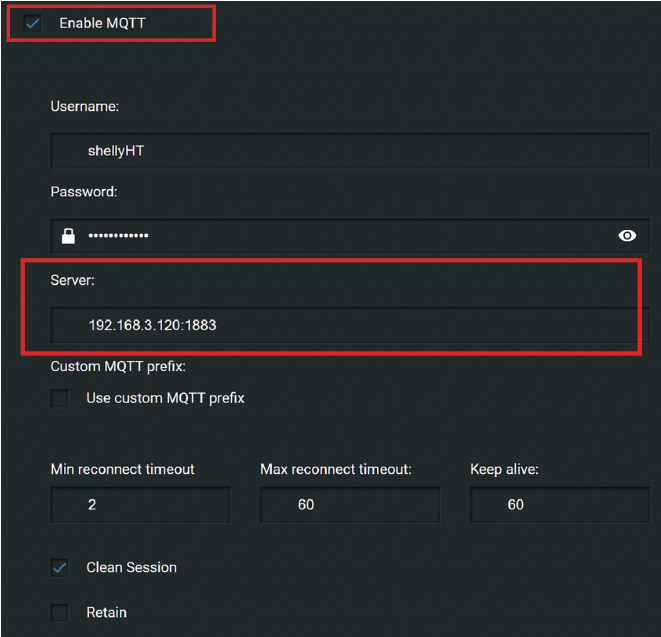Click the Custom MQTT prefix: heading
Image resolution: width=661 pixels, height=637 pixels.
[118, 367]
